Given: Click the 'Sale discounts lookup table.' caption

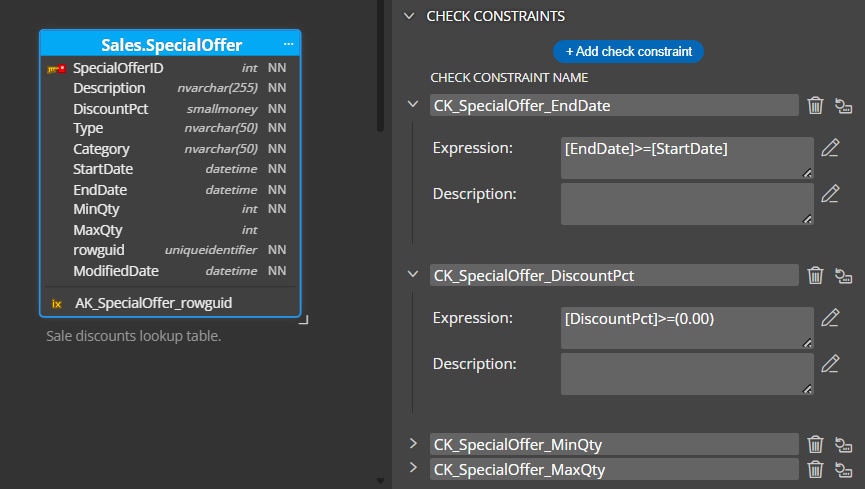Looking at the screenshot, I should tap(134, 336).
